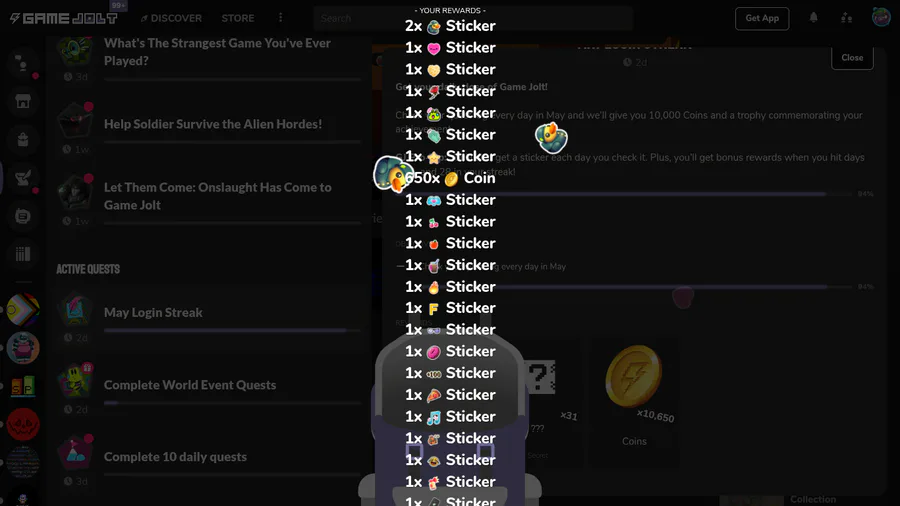Open the backpack icon in sidebar
This screenshot has height=506, width=900.
pos(23,139)
